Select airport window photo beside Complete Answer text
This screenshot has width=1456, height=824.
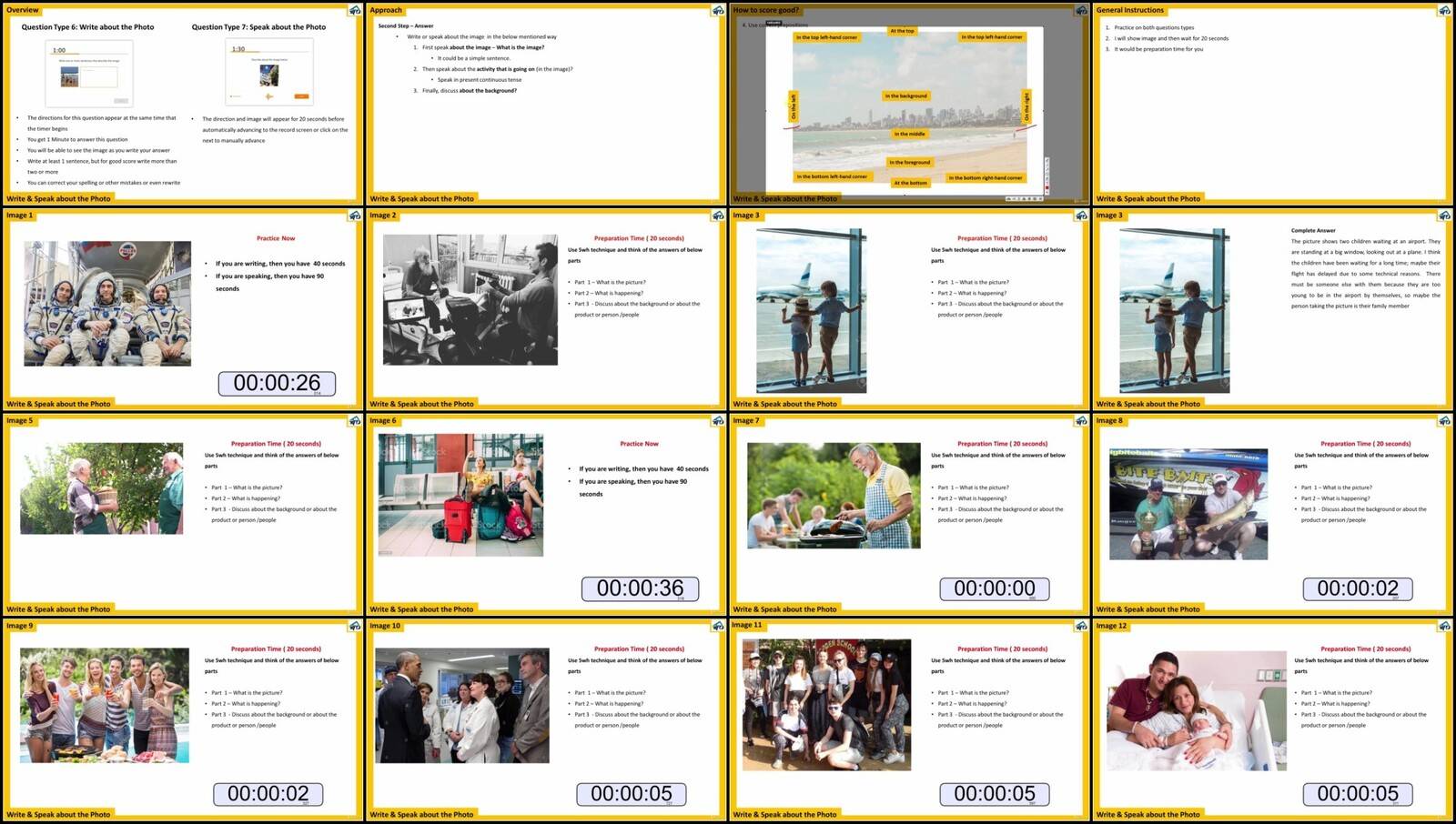pos(1174,311)
